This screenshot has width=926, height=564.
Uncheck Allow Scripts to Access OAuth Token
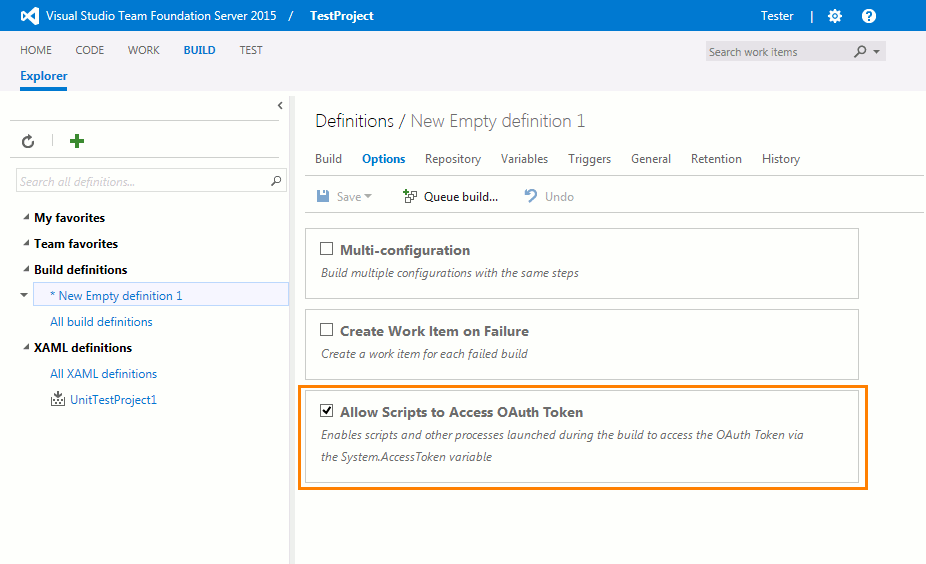pyautogui.click(x=326, y=411)
